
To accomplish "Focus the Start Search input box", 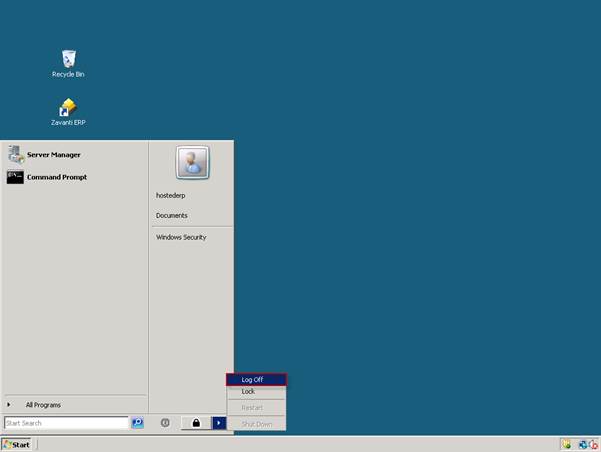I will pyautogui.click(x=66, y=423).
